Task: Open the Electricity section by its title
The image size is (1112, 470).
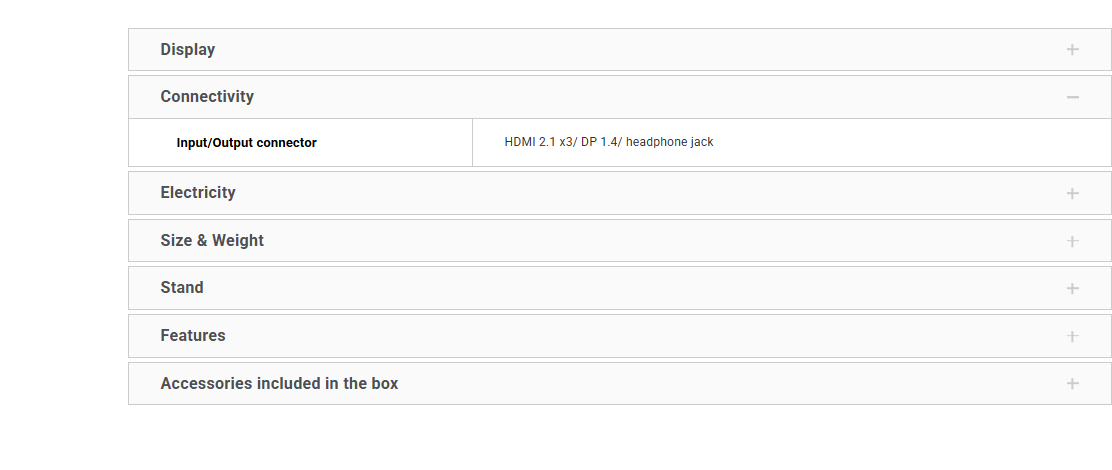Action: click(x=198, y=193)
